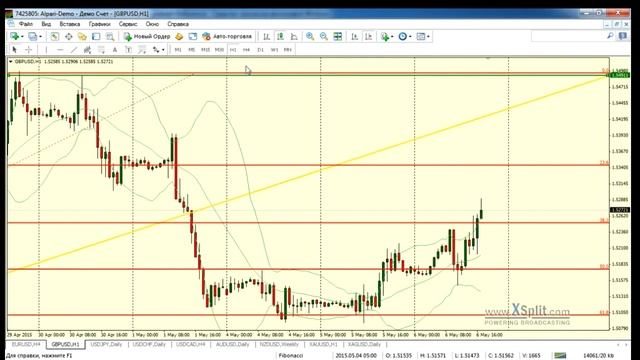Zoom out of the chart
This screenshot has height=360, width=640.
tap(324, 36)
